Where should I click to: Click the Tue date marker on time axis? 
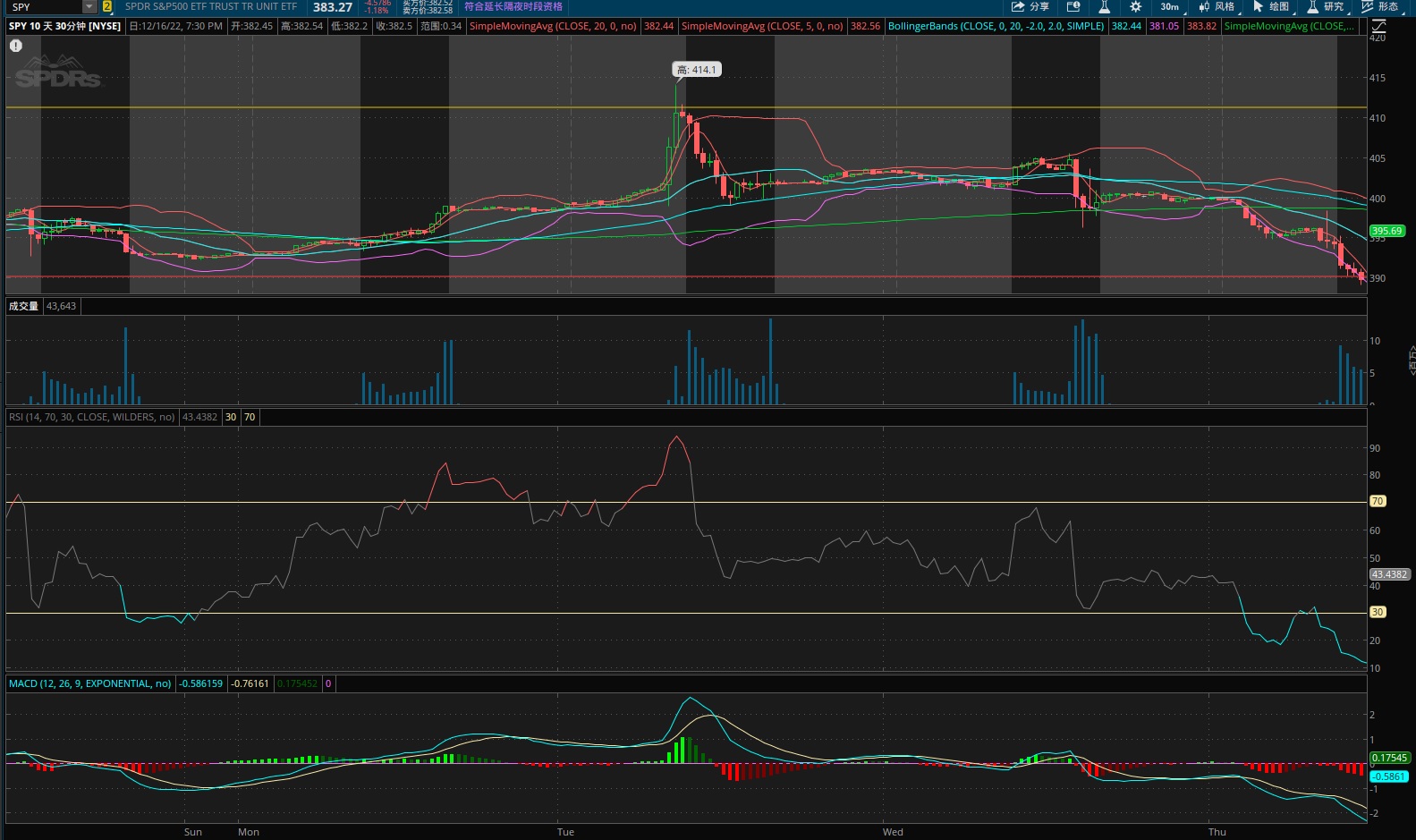(x=565, y=832)
